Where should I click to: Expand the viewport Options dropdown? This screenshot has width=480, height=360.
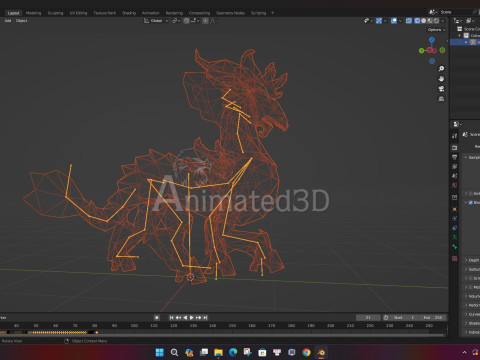[x=436, y=30]
